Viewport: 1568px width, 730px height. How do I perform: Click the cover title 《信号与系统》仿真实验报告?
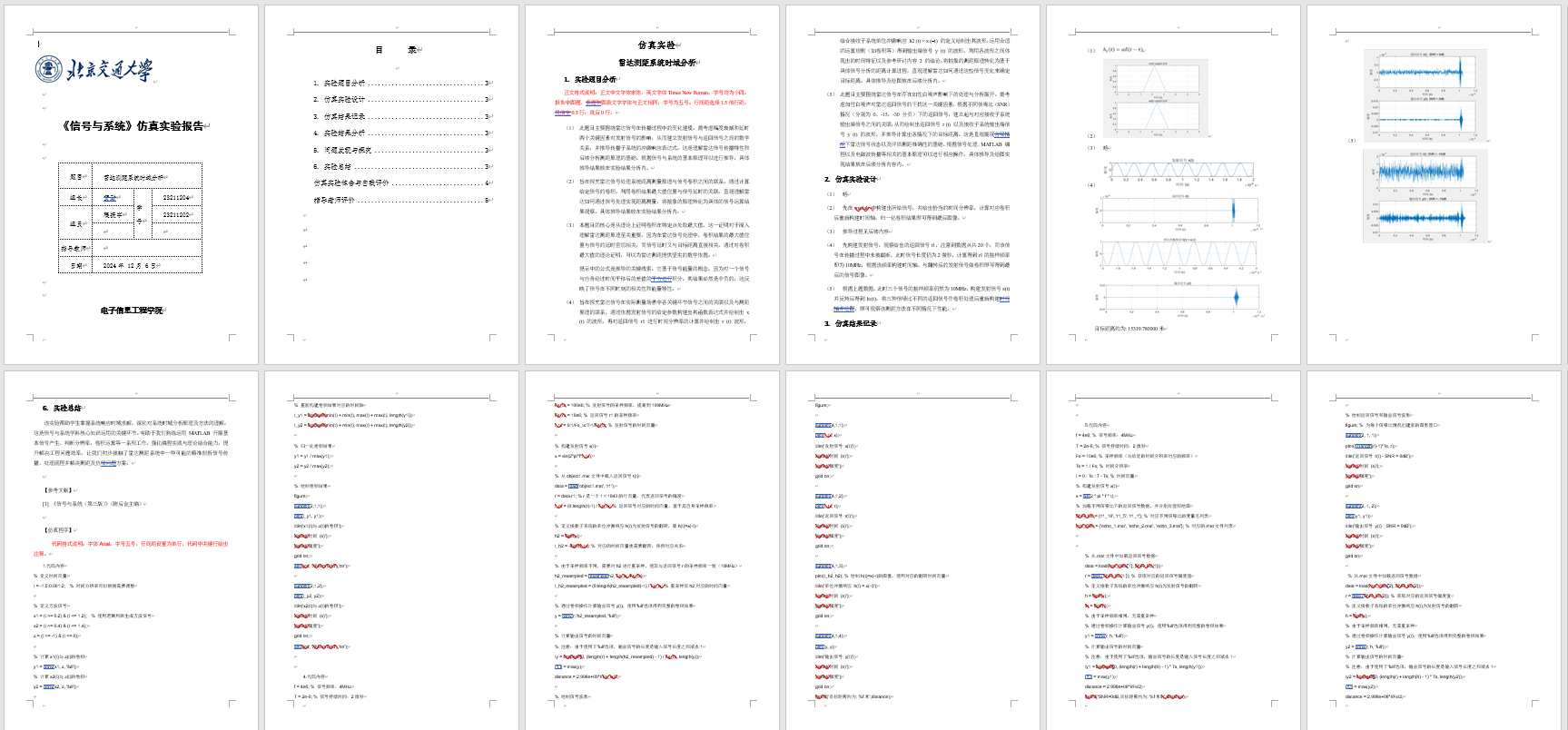pyautogui.click(x=133, y=126)
